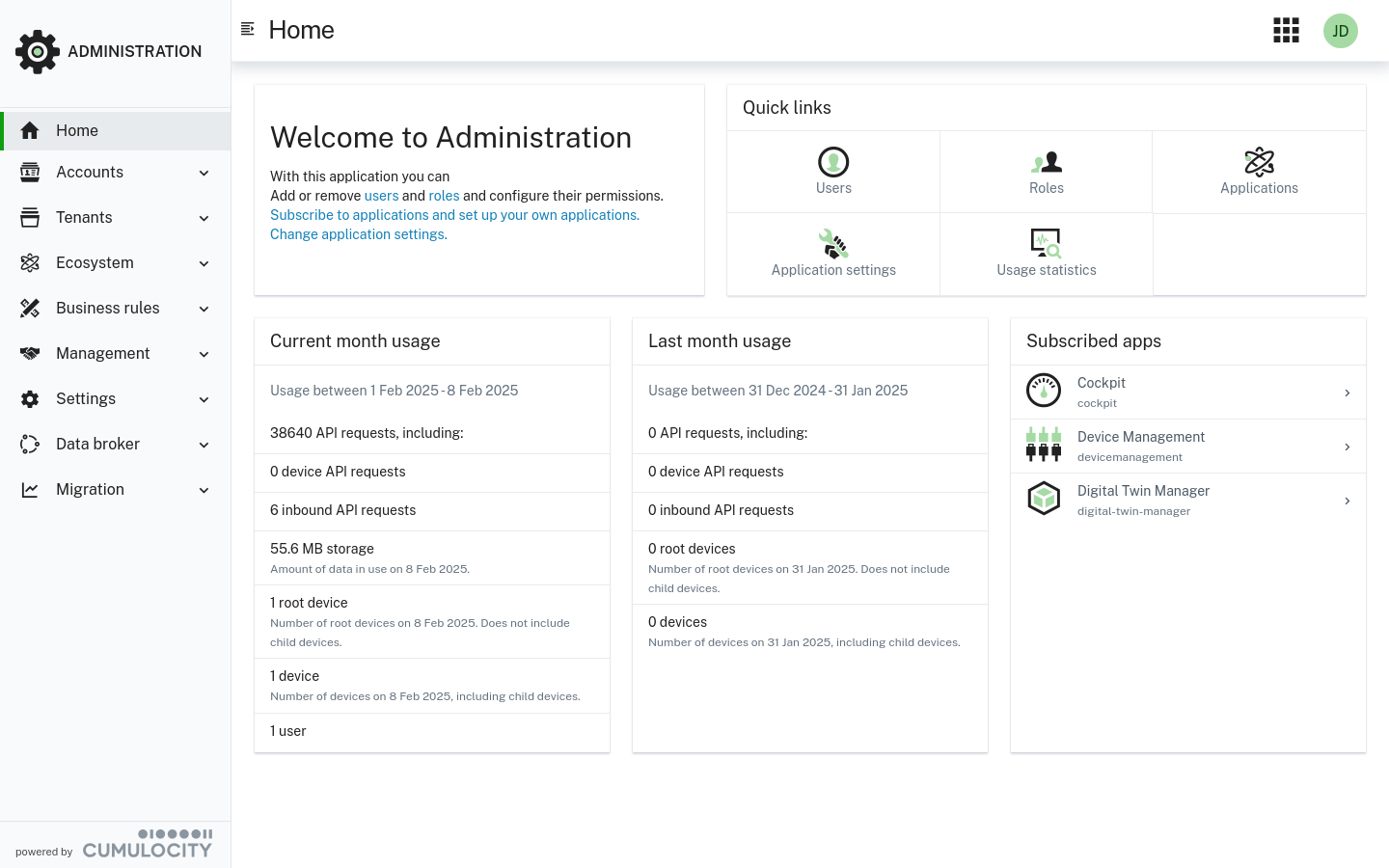Open the Digital Twin Manager app entry
The width and height of the screenshot is (1389, 868).
(1187, 500)
